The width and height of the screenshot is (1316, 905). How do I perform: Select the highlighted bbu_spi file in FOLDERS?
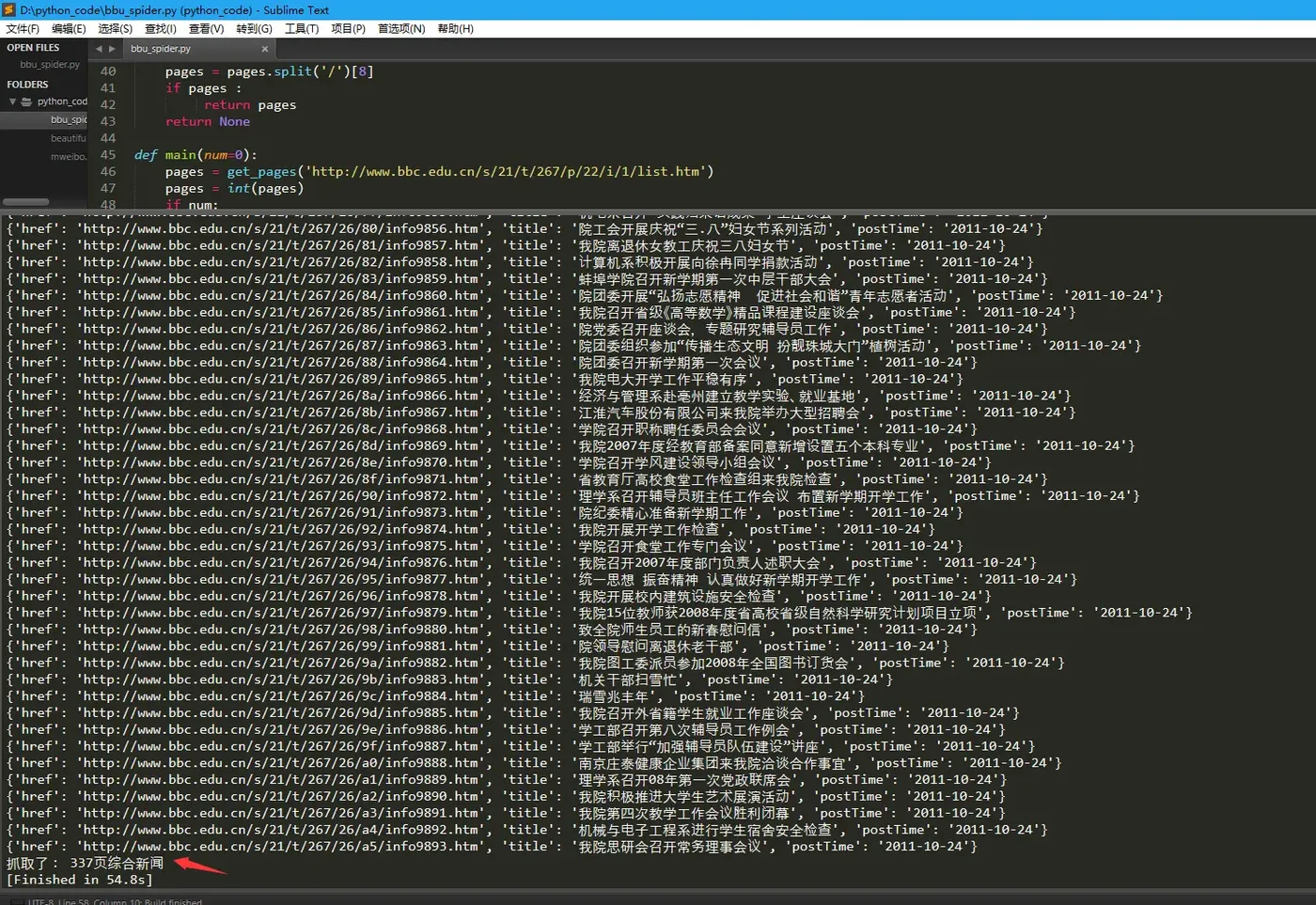tap(69, 120)
